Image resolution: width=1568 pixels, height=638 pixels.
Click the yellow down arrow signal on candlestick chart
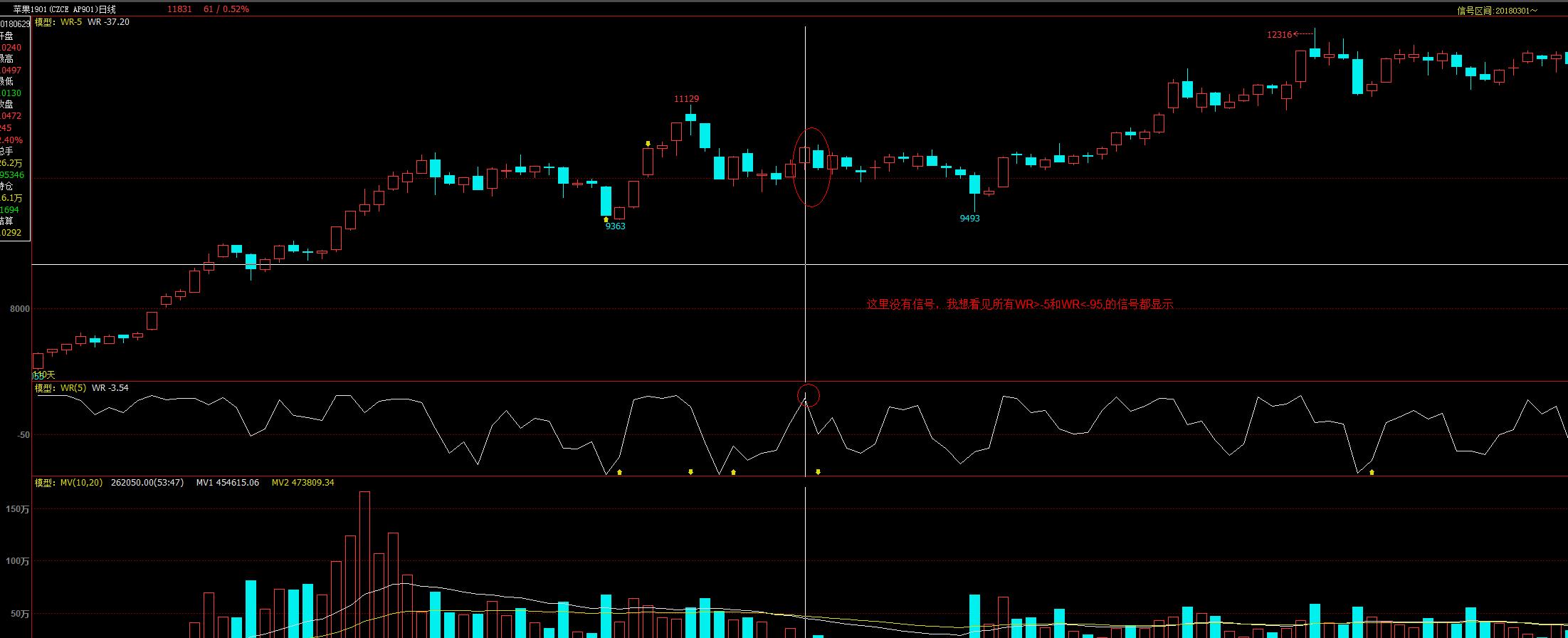(648, 144)
